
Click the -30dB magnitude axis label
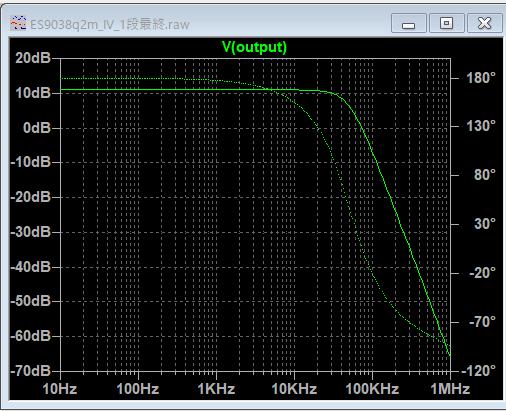[x=31, y=232]
